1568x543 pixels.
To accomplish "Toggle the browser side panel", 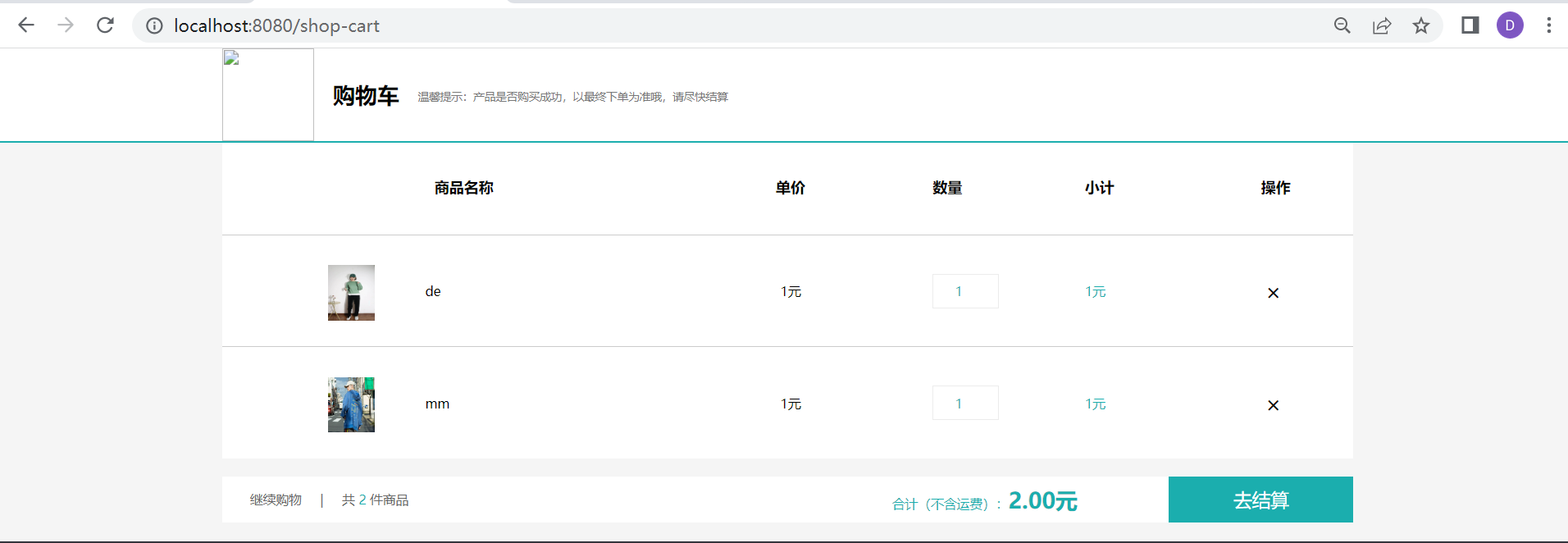I will click(1470, 25).
